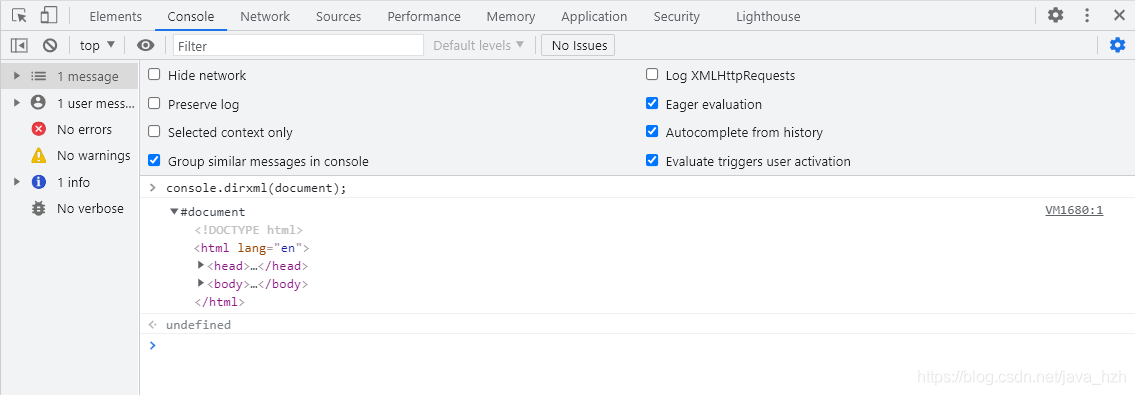Toggle the device toolbar icon
The height and width of the screenshot is (395, 1135).
click(48, 15)
